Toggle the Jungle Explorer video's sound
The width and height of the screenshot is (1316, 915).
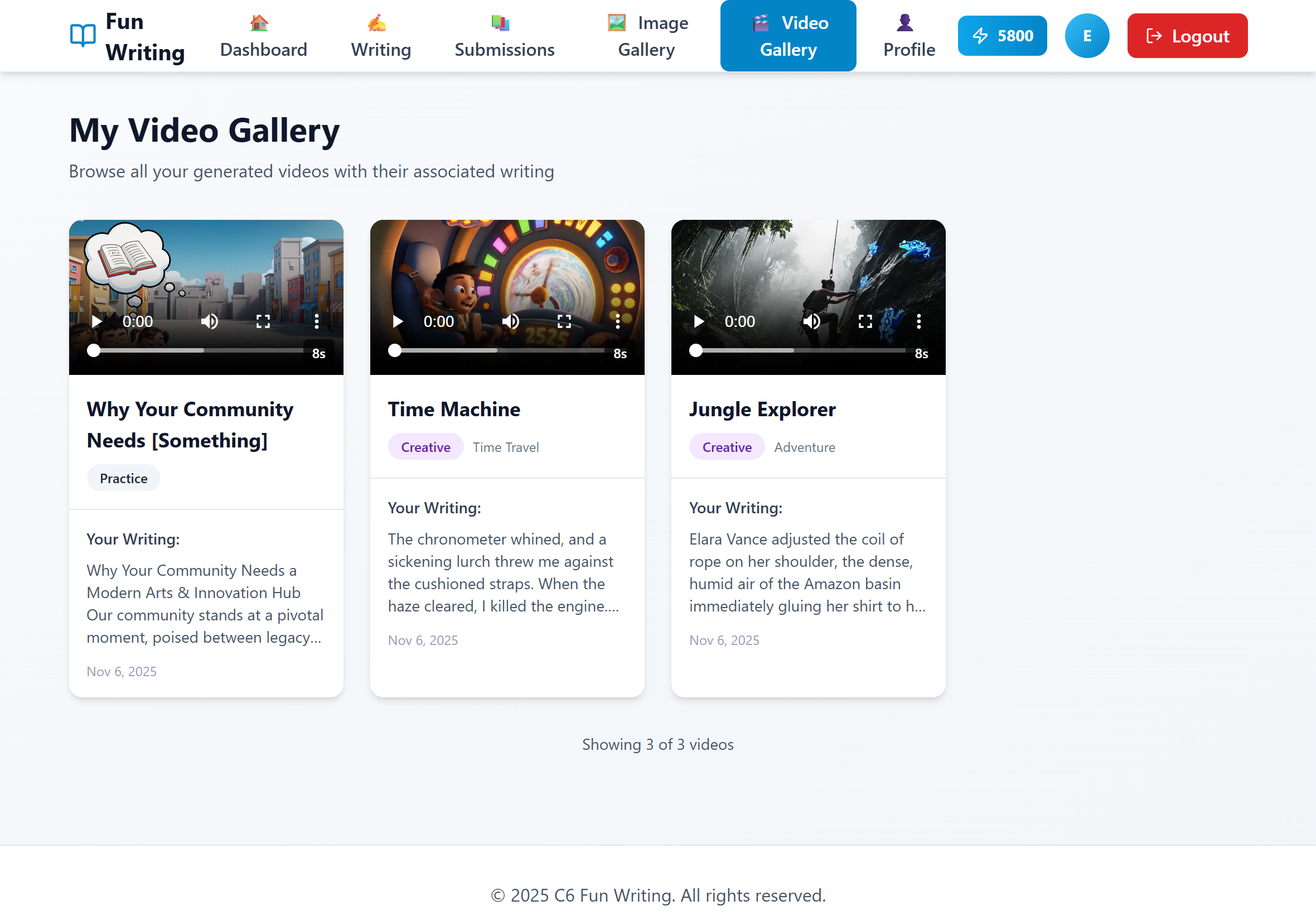click(811, 321)
